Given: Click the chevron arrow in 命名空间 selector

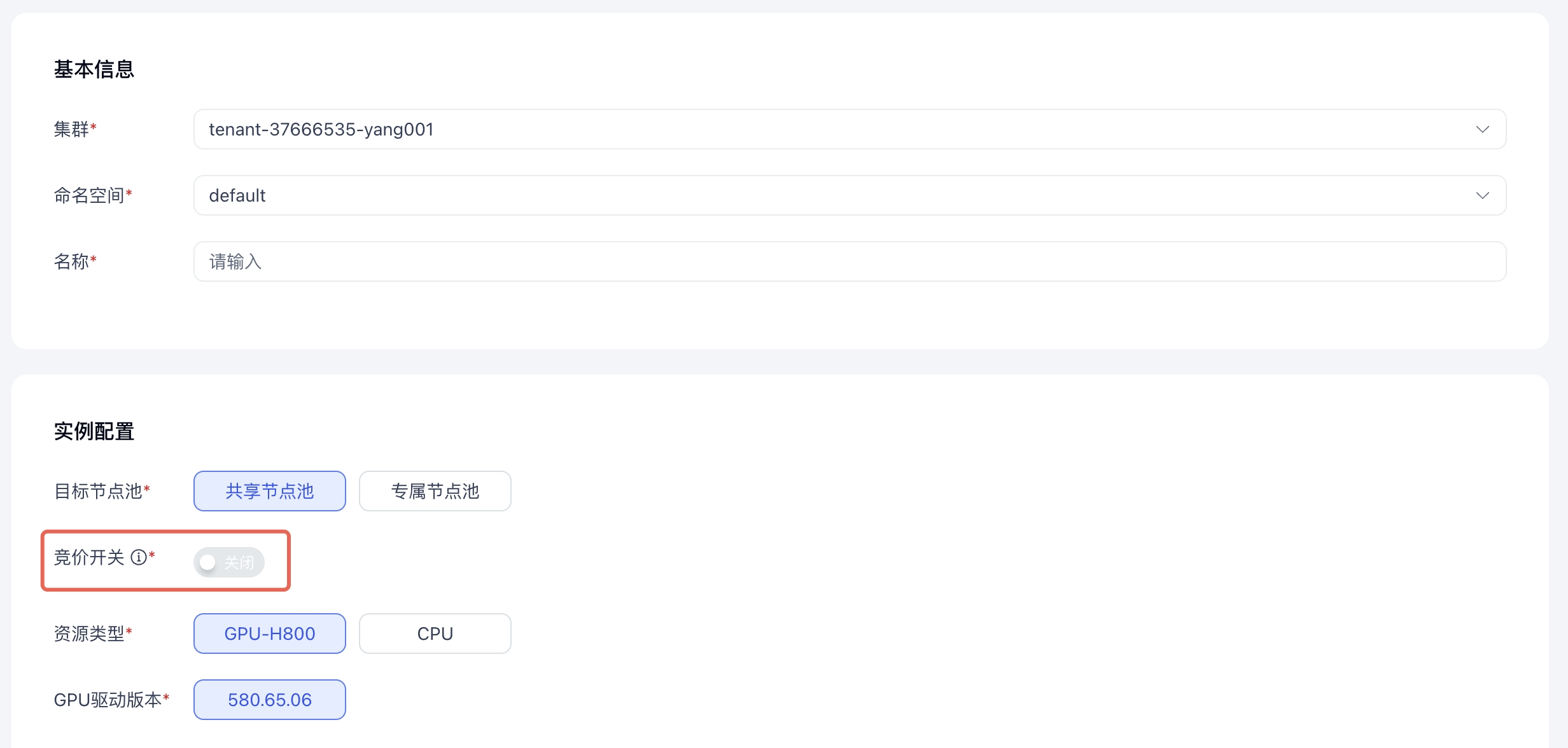Looking at the screenshot, I should 1482,196.
